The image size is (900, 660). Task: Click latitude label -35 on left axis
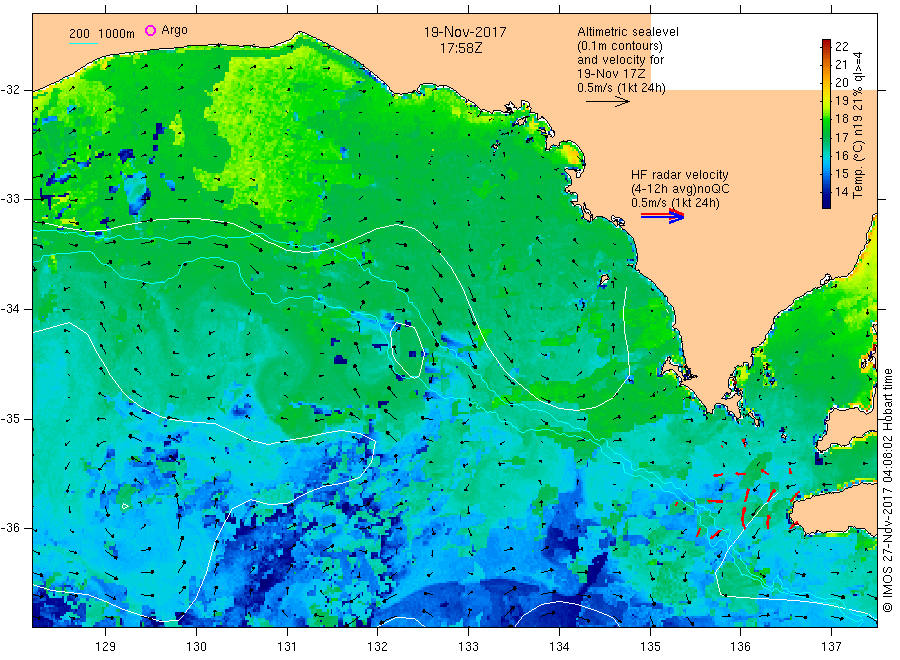coord(11,419)
